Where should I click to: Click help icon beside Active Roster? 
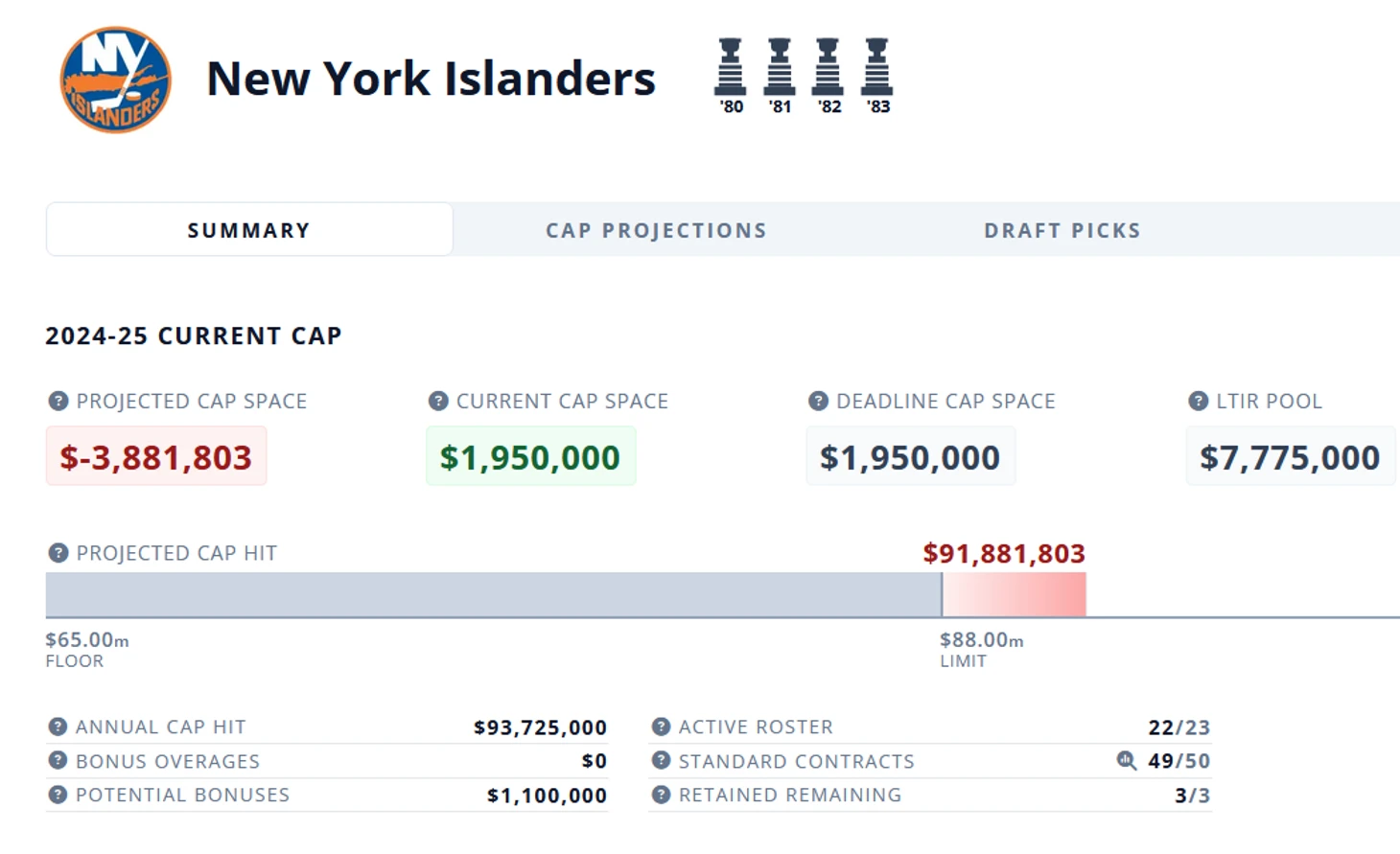[661, 727]
